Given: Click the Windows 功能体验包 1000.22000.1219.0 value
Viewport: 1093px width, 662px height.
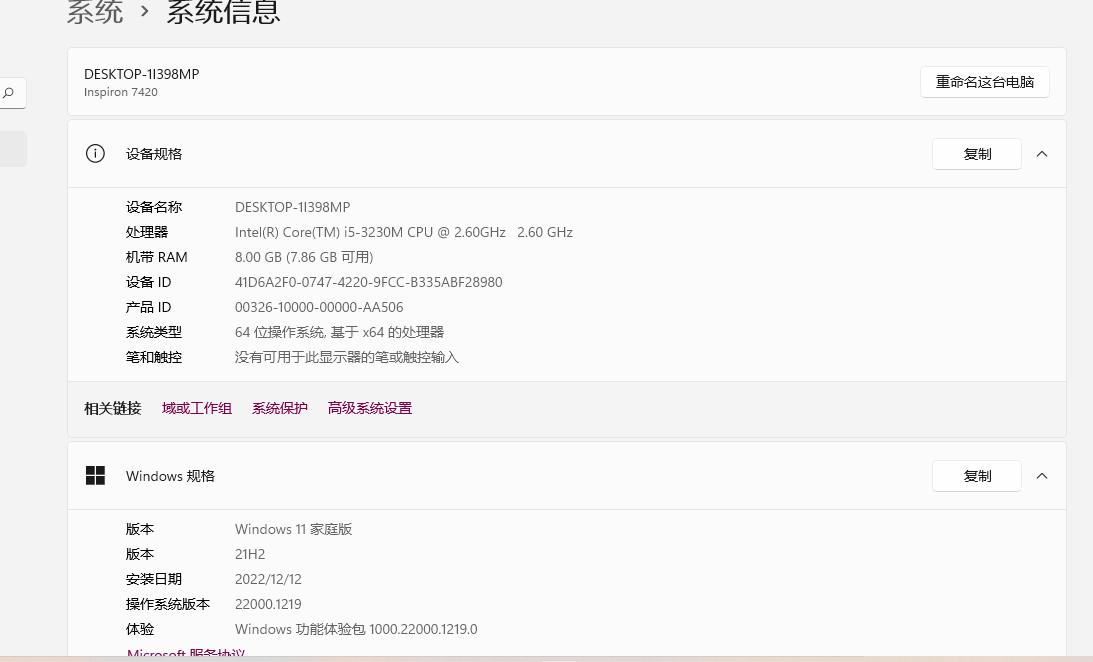Looking at the screenshot, I should pyautogui.click(x=356, y=629).
